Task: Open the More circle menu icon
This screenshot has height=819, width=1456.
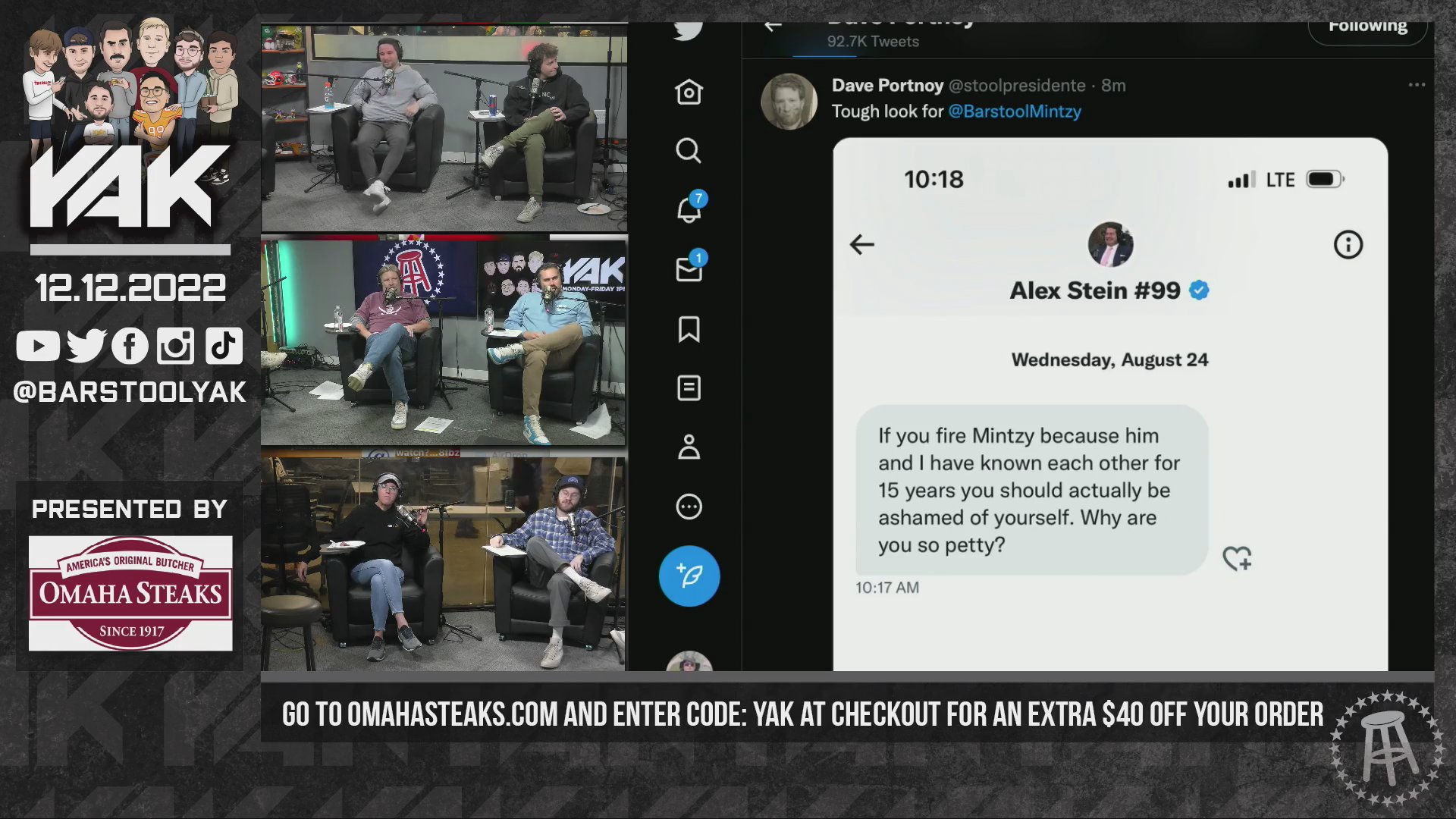Action: click(x=689, y=507)
